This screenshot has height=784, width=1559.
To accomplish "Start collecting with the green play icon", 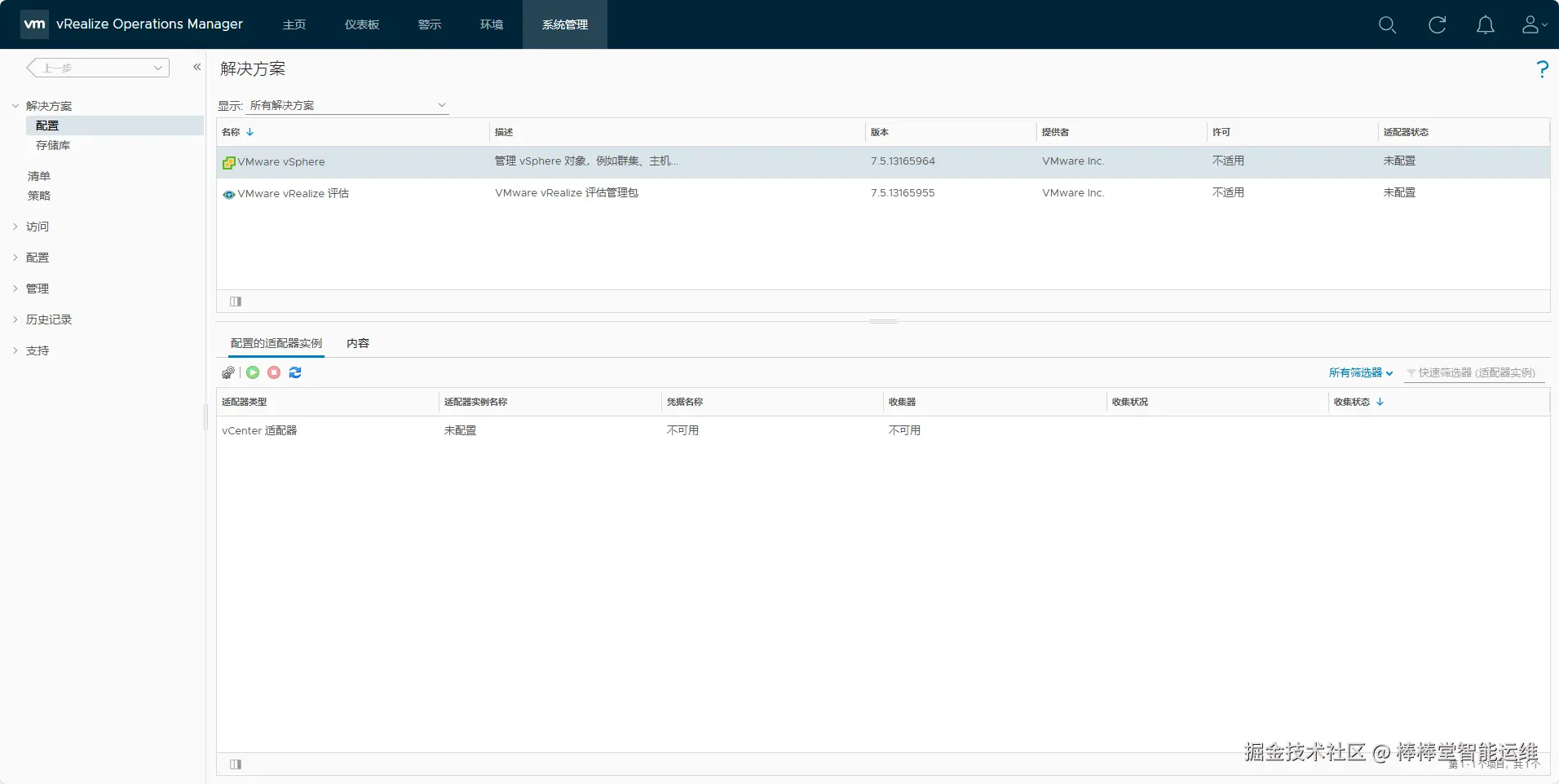I will pos(253,372).
